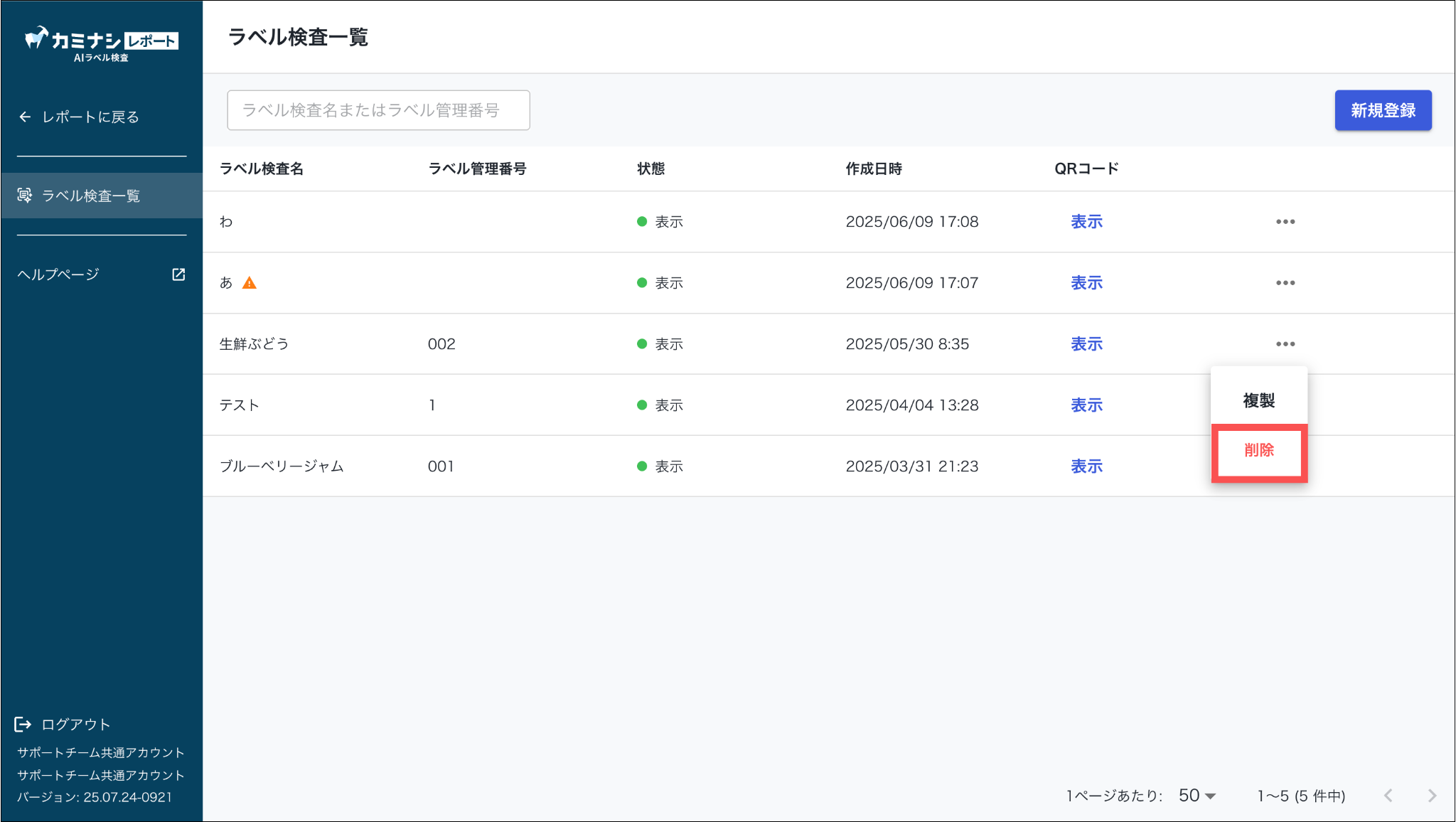Open the three-dot menu for row わ
The width and height of the screenshot is (1456, 822).
1285,222
